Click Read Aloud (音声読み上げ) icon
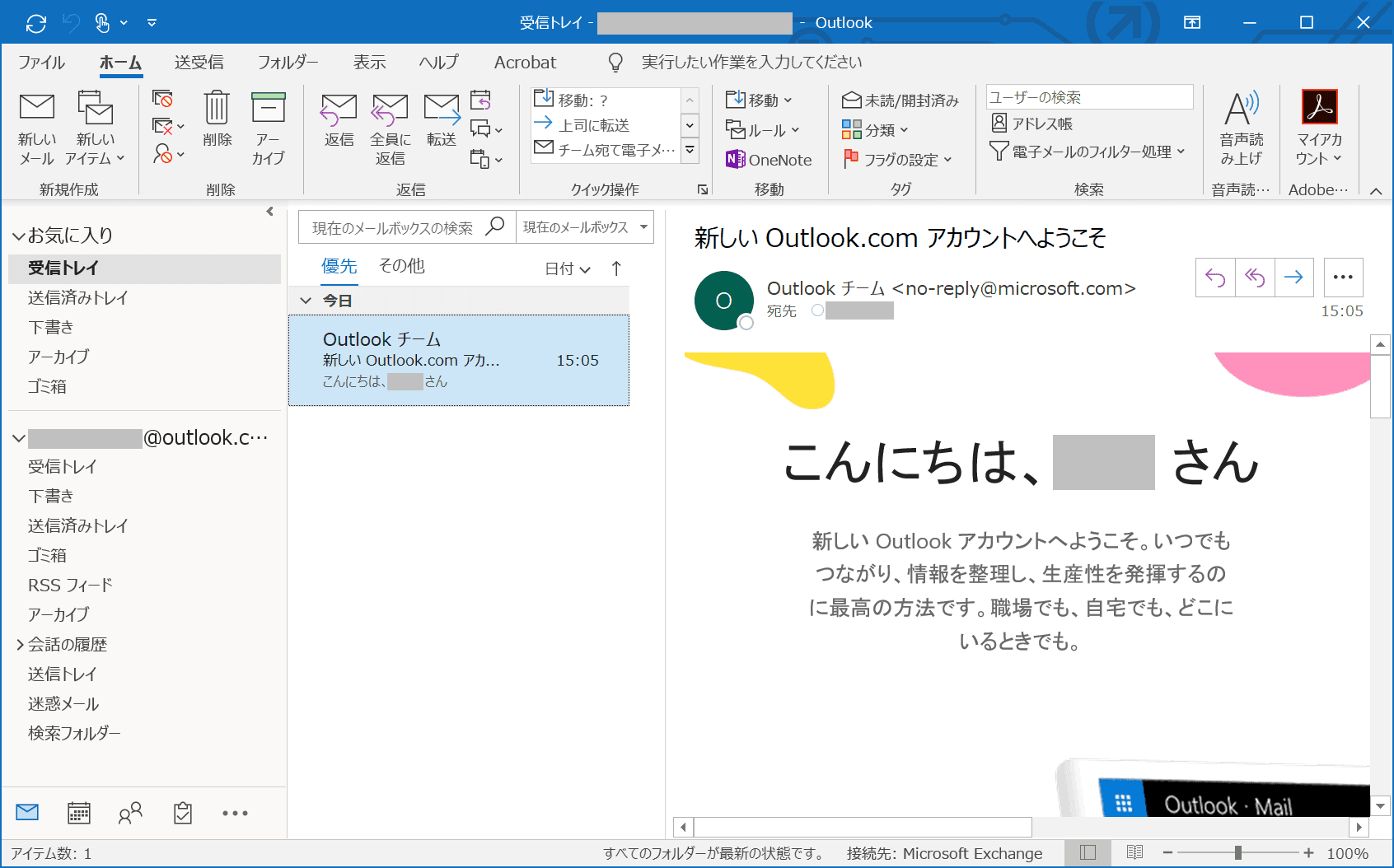The image size is (1394, 868). tap(1242, 109)
